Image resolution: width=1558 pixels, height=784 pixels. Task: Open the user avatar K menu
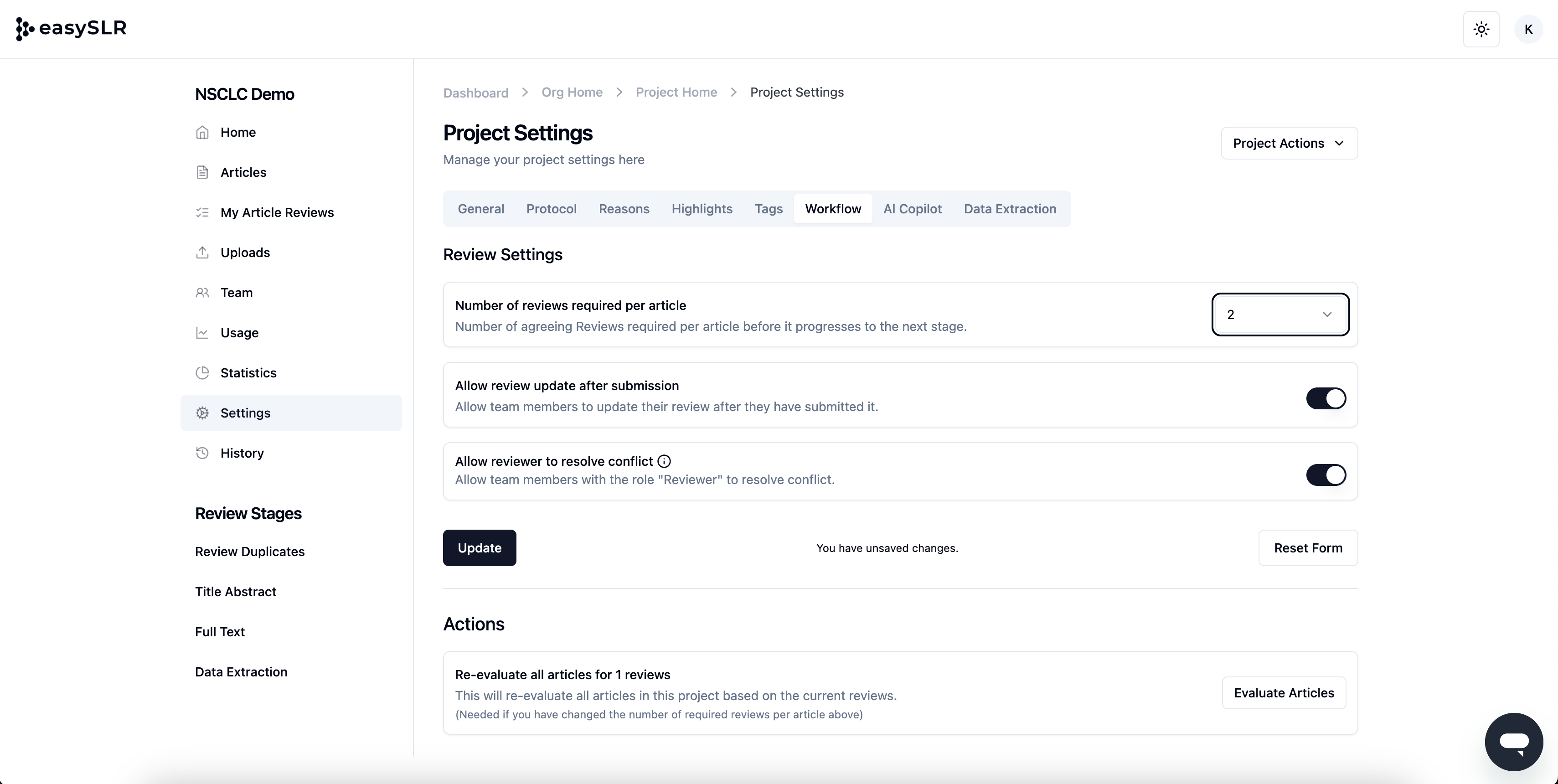[1528, 29]
